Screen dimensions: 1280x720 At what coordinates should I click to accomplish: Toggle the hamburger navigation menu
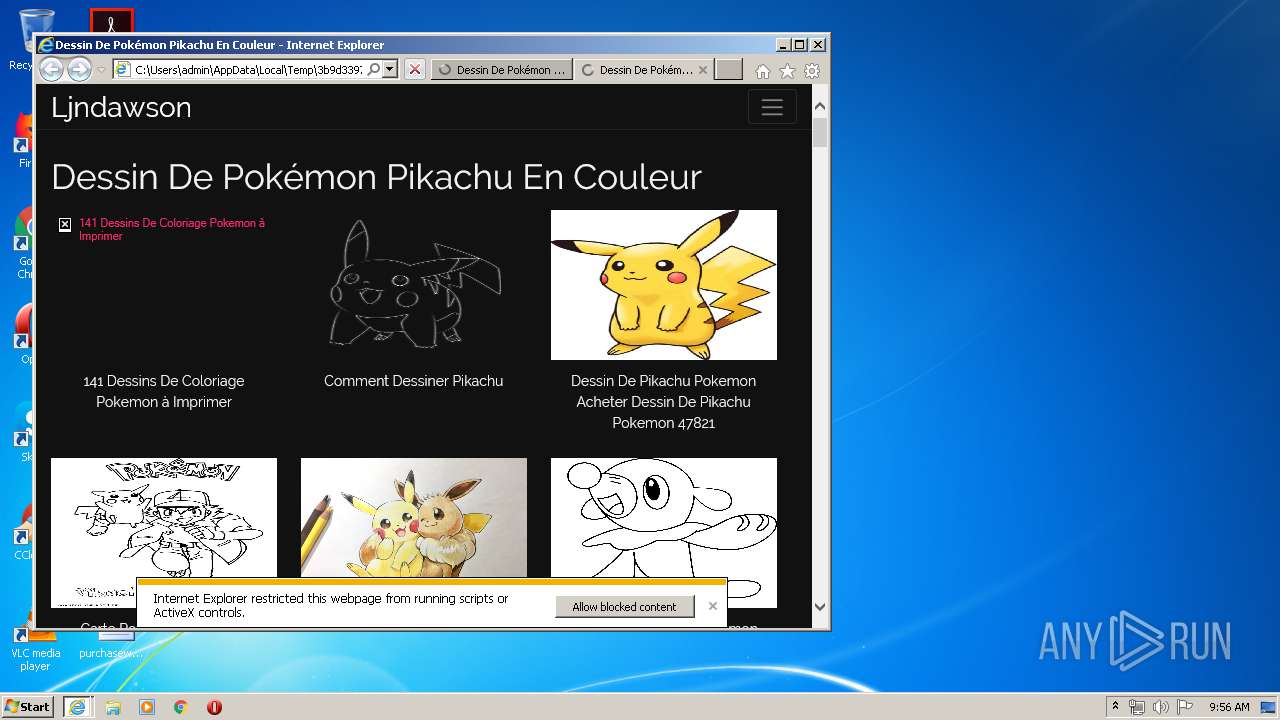pos(772,107)
